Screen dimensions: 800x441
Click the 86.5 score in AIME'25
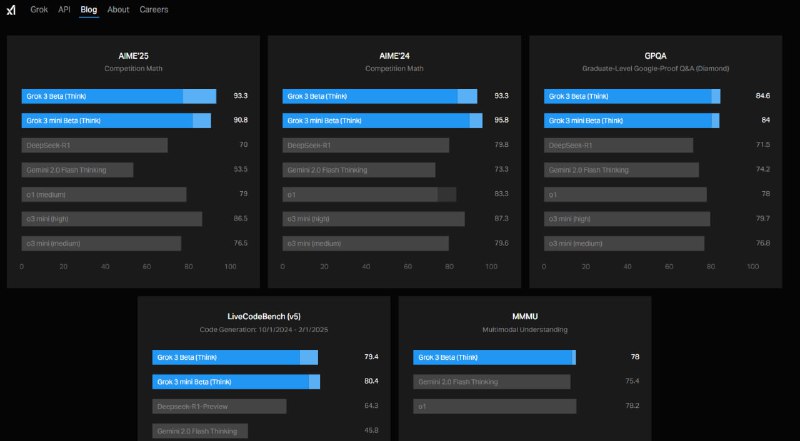click(241, 218)
